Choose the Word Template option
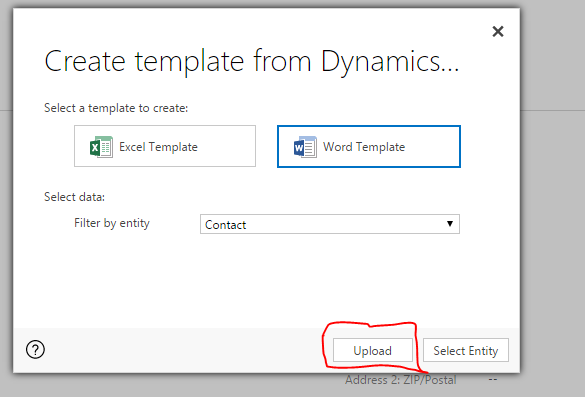Image resolution: width=585 pixels, height=397 pixels. (369, 147)
